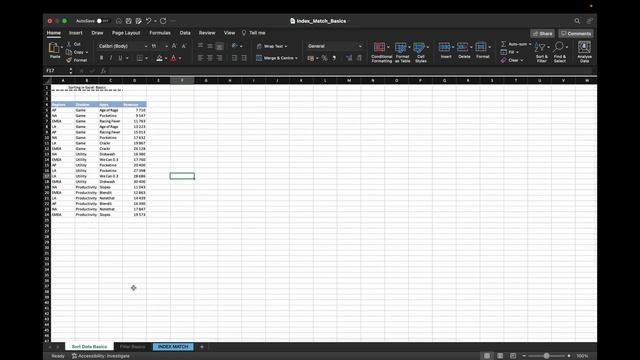This screenshot has width=640, height=360.
Task: Click the Find & Select magnifier icon
Action: tap(559, 47)
